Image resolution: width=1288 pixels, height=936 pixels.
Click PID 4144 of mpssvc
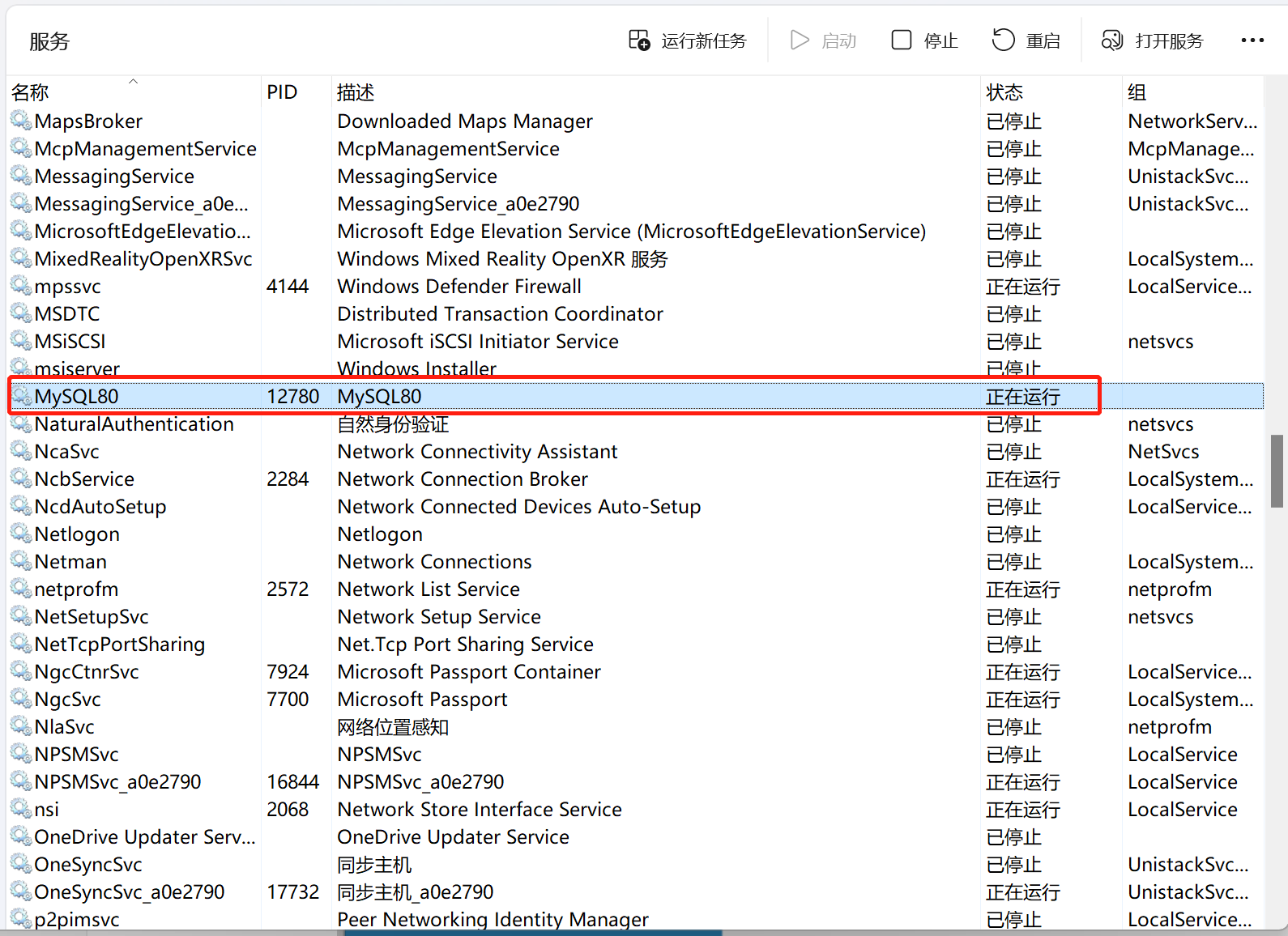tap(288, 286)
